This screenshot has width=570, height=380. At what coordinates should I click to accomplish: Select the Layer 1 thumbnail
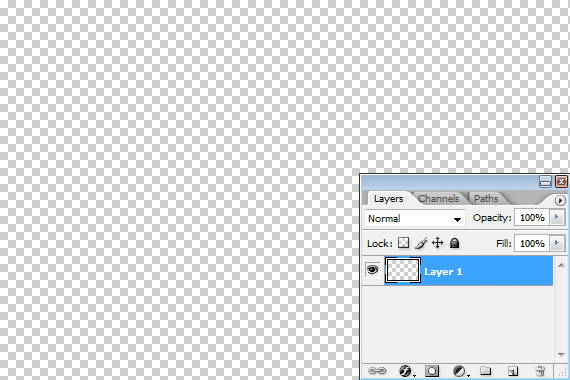pyautogui.click(x=403, y=270)
